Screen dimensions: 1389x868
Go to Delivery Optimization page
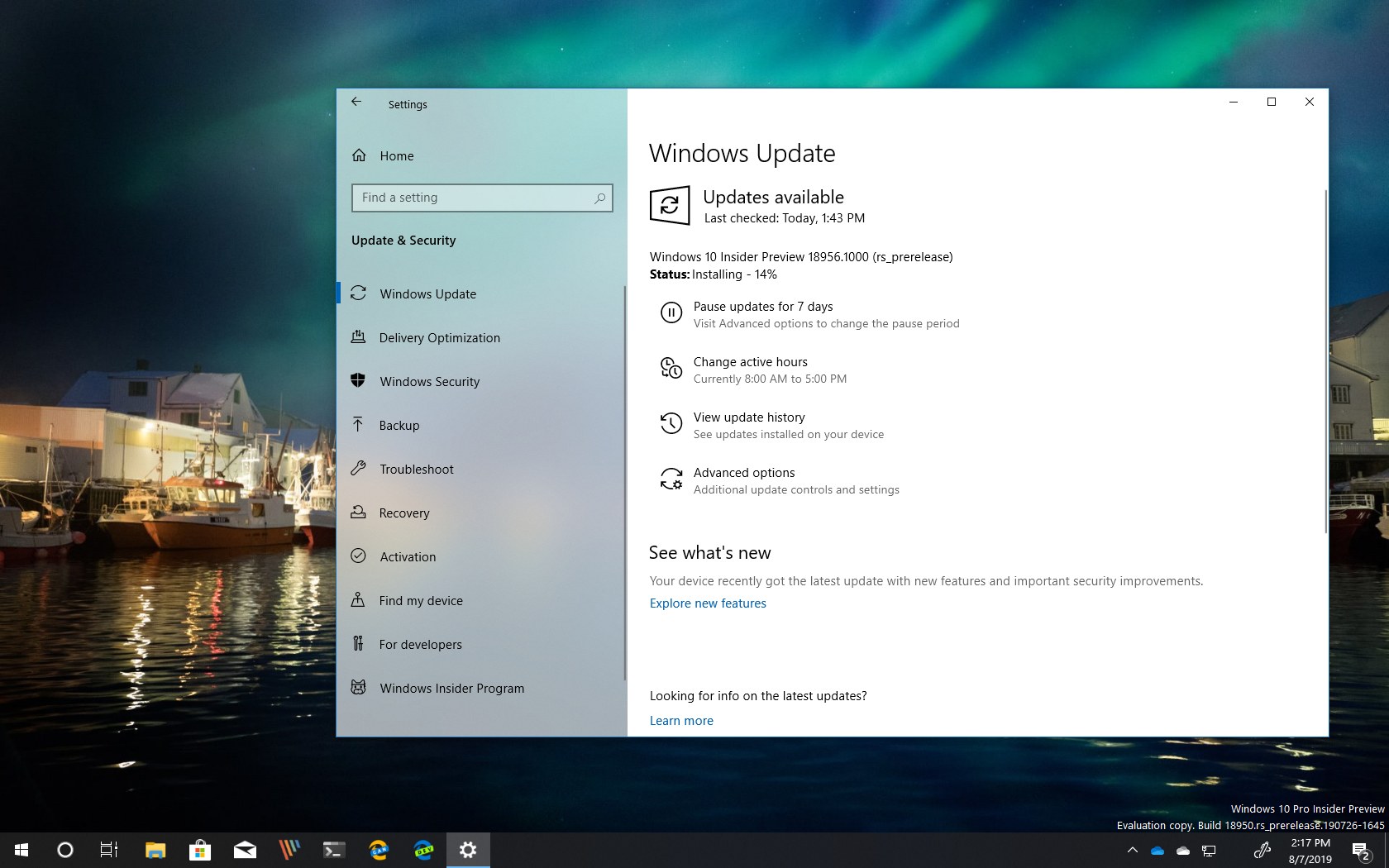click(x=480, y=337)
